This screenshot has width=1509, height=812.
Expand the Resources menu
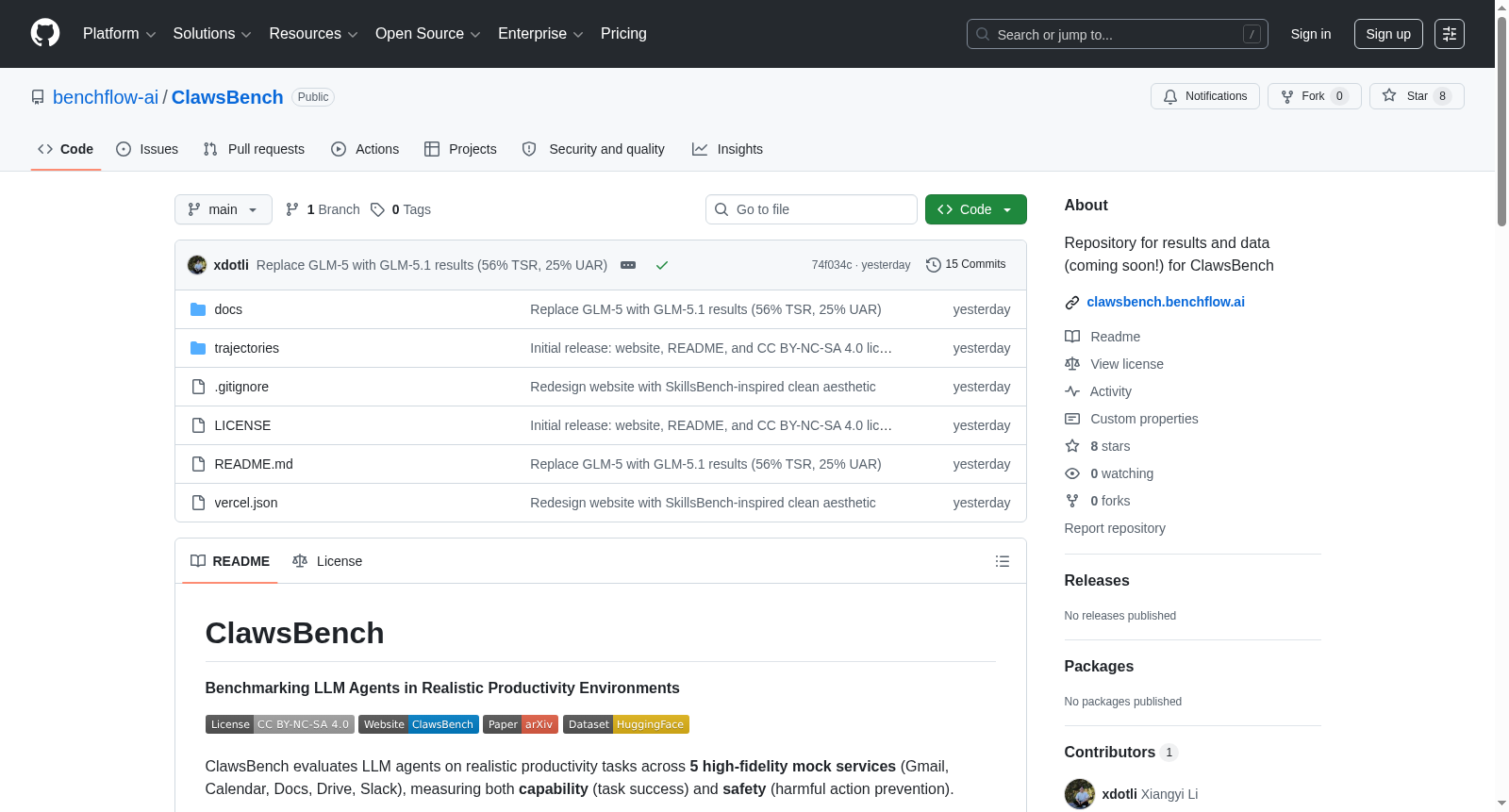pos(313,34)
